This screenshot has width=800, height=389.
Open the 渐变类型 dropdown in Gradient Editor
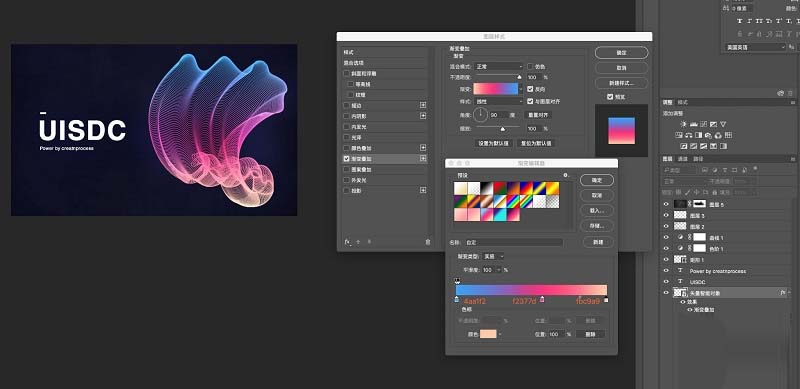pyautogui.click(x=493, y=256)
